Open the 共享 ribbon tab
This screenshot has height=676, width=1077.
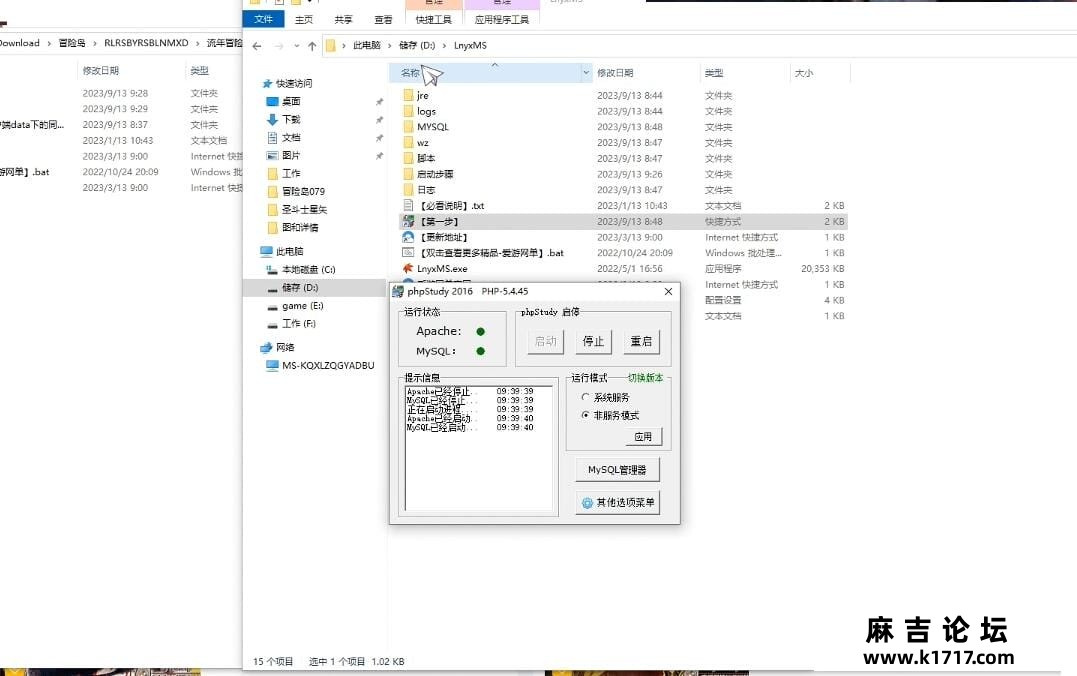pos(343,20)
